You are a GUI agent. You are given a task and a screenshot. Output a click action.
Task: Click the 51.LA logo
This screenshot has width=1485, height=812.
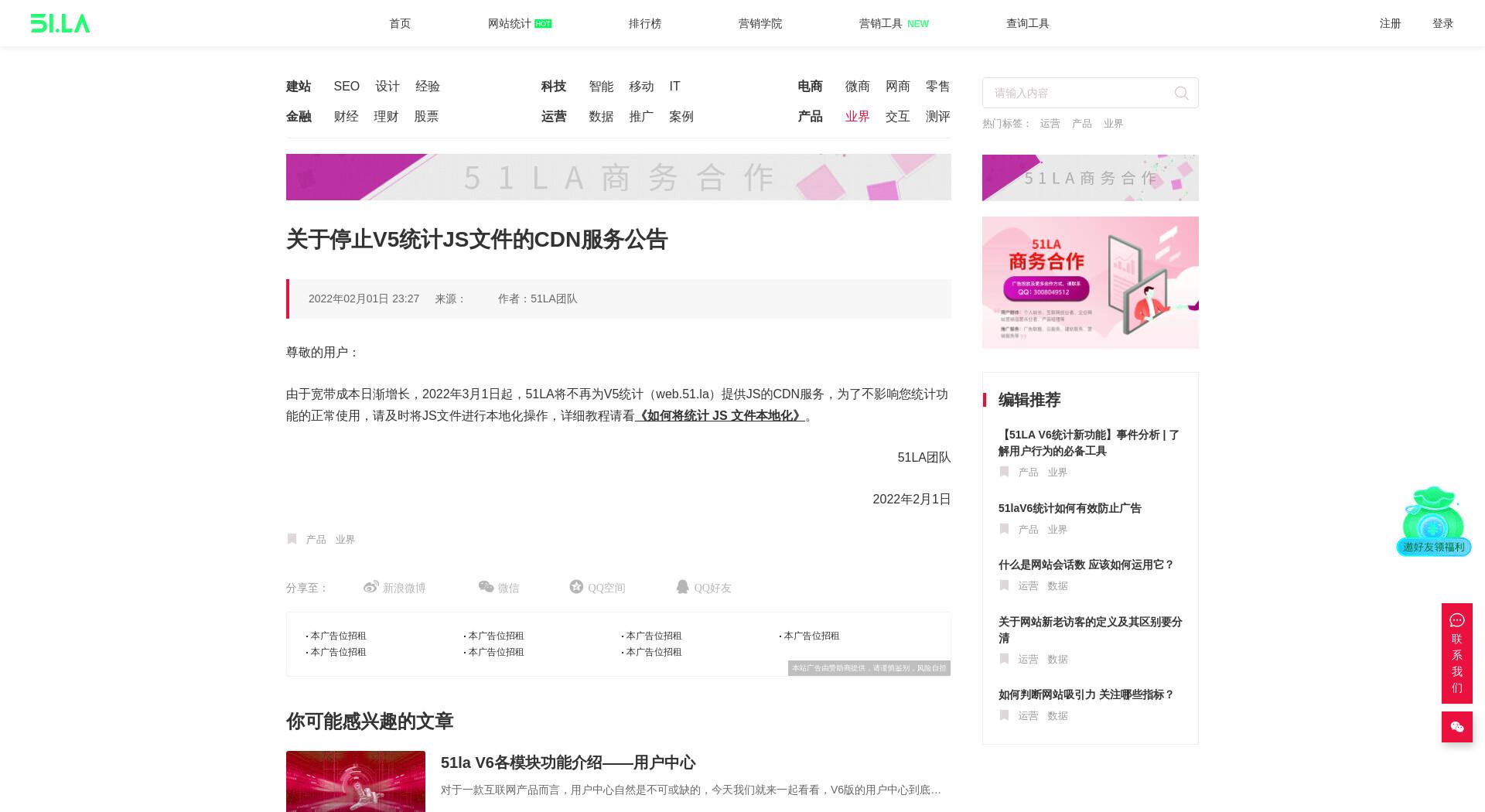(x=60, y=23)
